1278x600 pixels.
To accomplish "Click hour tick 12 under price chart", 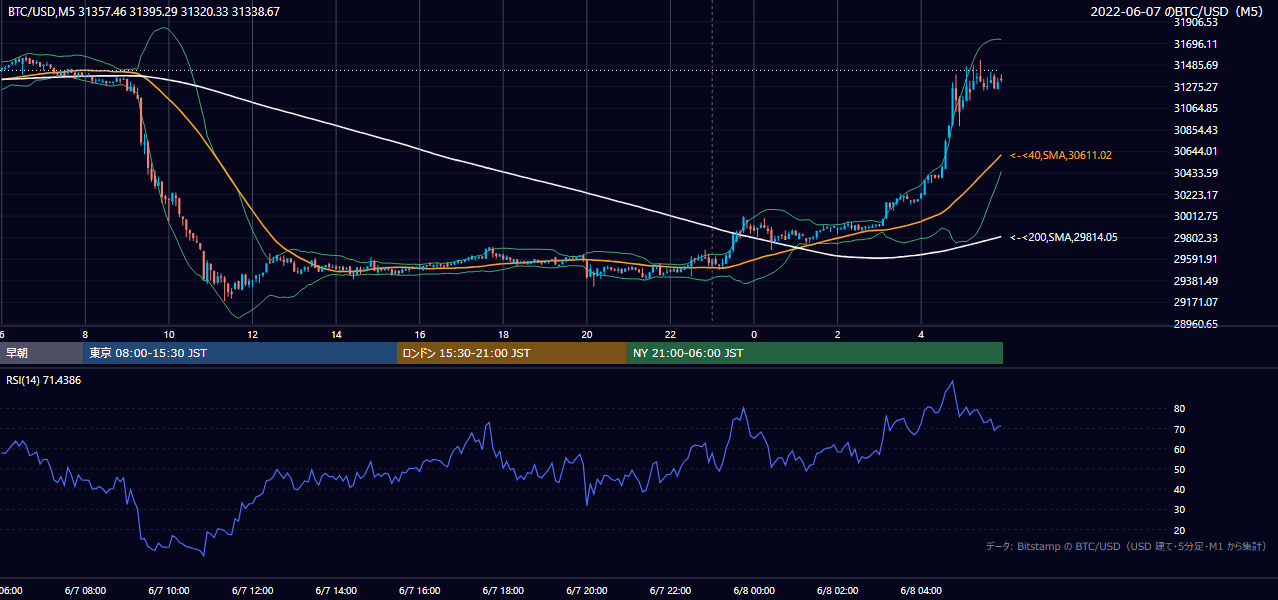I will click(x=252, y=335).
